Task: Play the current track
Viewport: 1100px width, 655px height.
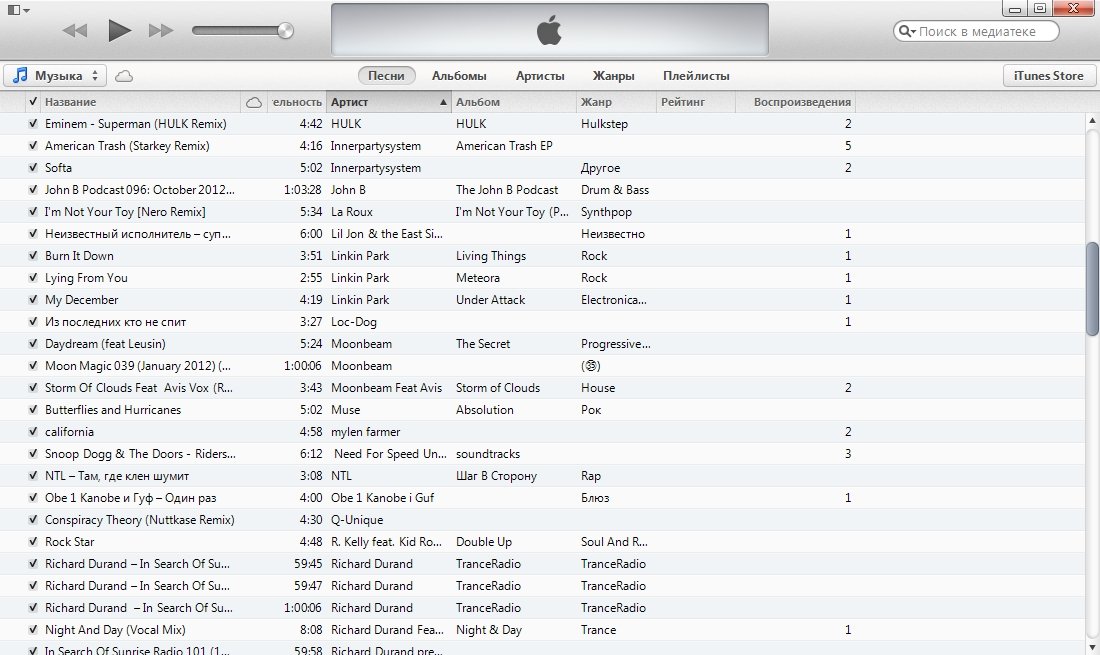Action: tap(119, 30)
